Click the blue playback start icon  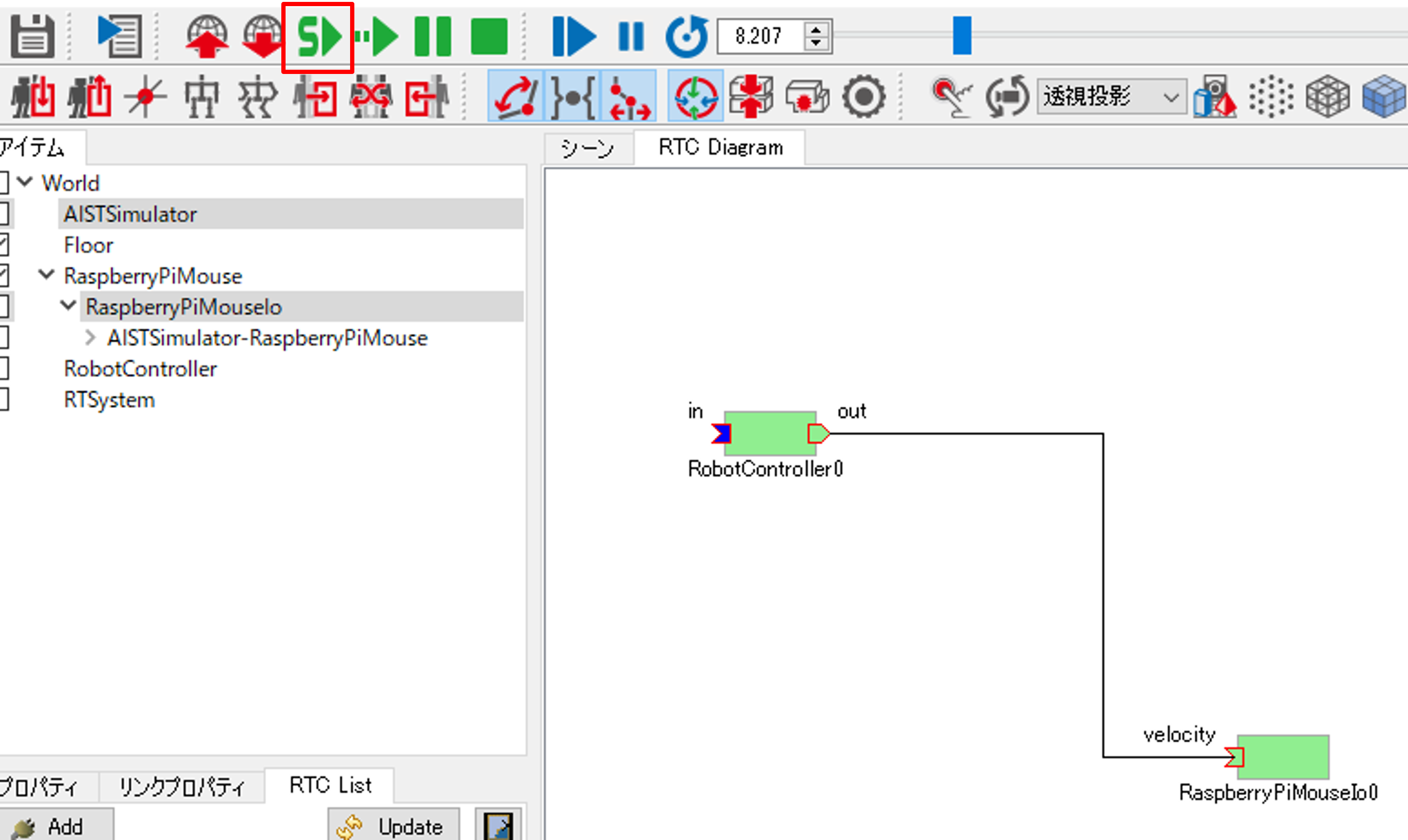[x=573, y=36]
